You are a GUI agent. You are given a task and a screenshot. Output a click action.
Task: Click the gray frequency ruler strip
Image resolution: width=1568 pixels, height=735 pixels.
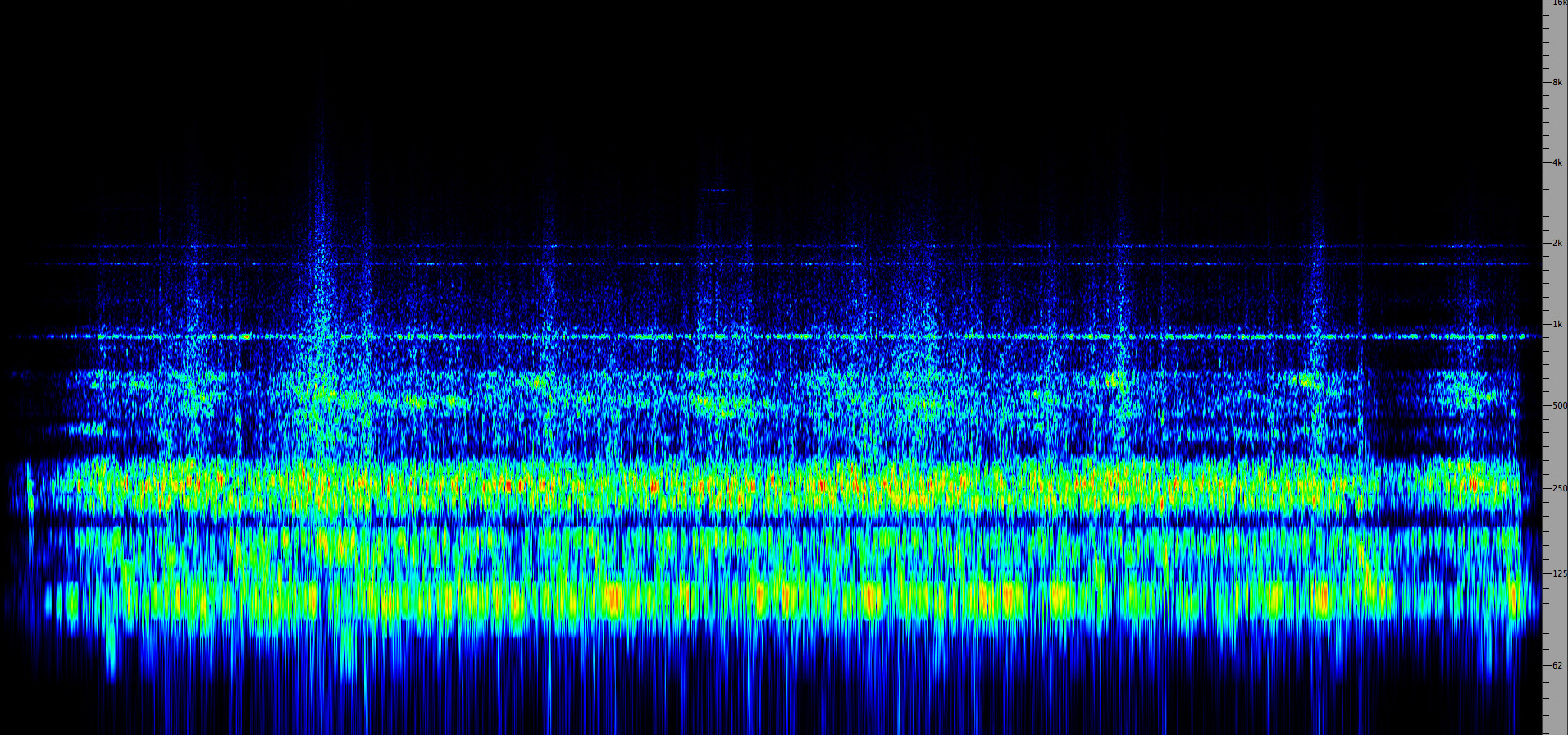pyautogui.click(x=1555, y=369)
